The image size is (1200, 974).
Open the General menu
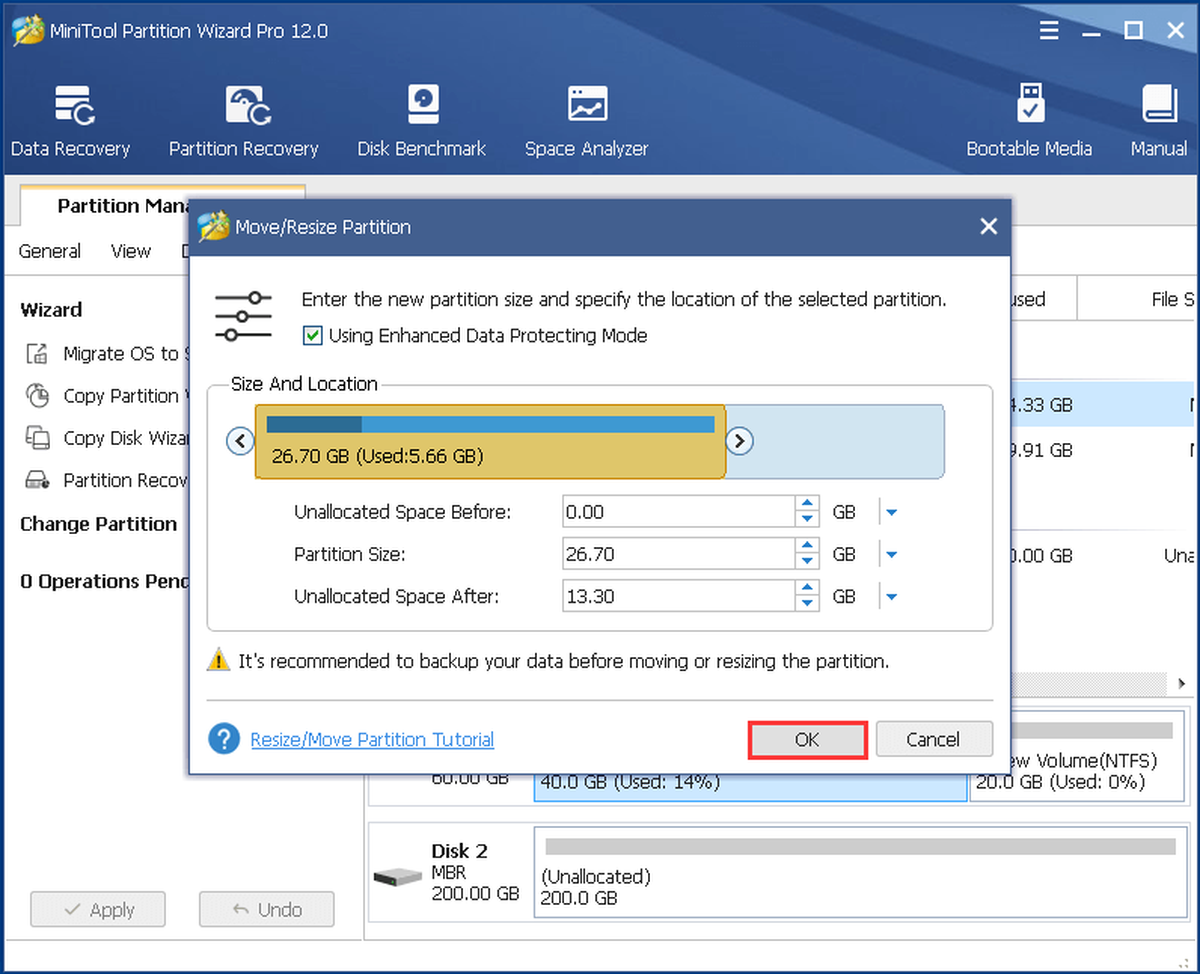coord(50,251)
